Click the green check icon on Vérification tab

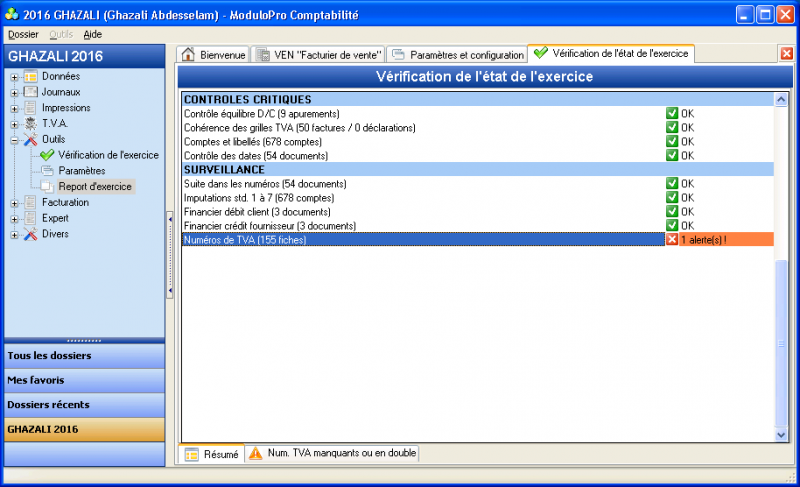tap(541, 53)
